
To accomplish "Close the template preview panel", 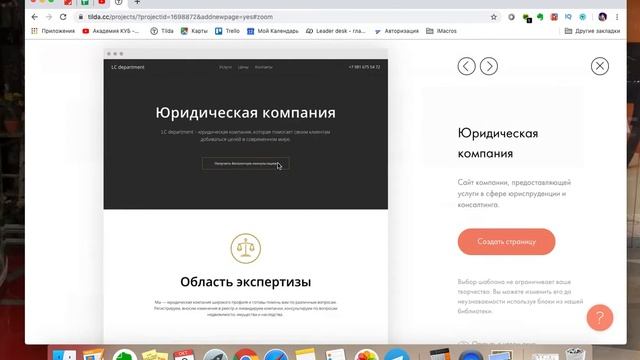I will point(600,66).
